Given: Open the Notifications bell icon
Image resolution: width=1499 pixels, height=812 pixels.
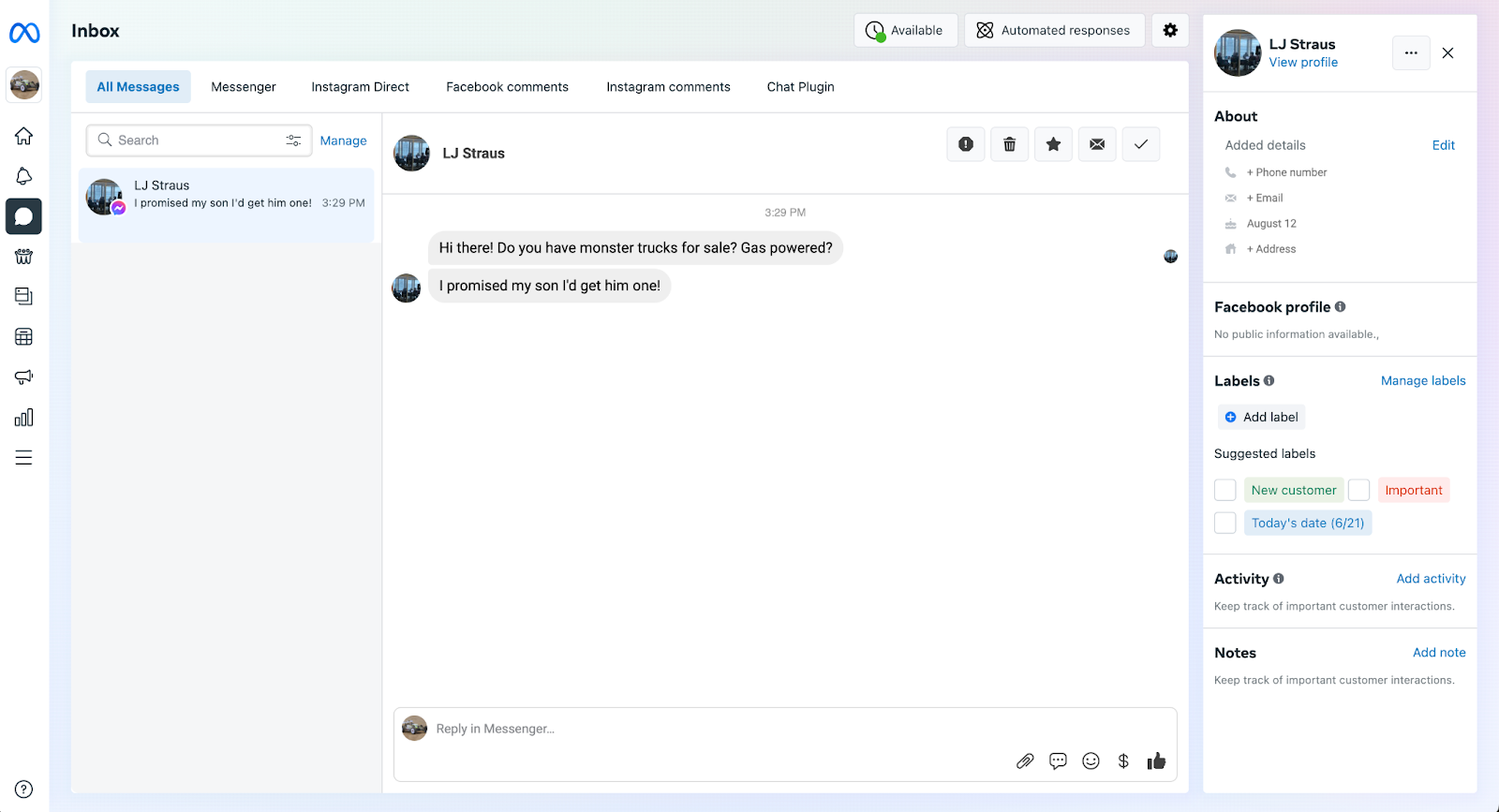Looking at the screenshot, I should pyautogui.click(x=24, y=176).
